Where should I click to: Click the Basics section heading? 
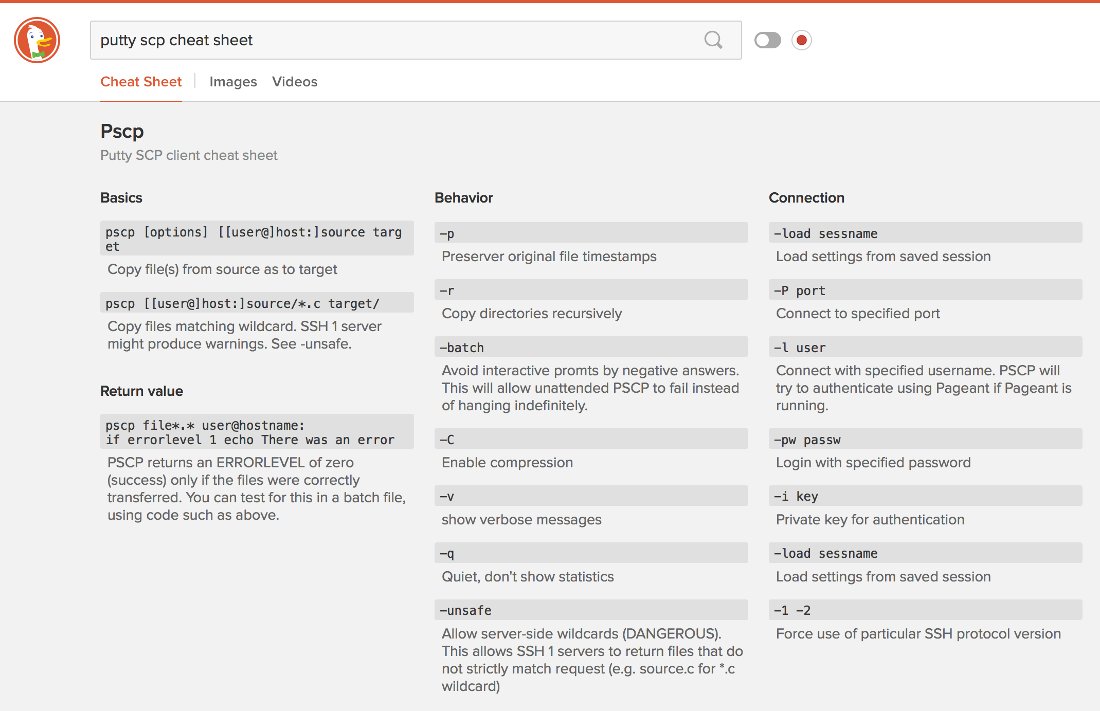pyautogui.click(x=121, y=198)
